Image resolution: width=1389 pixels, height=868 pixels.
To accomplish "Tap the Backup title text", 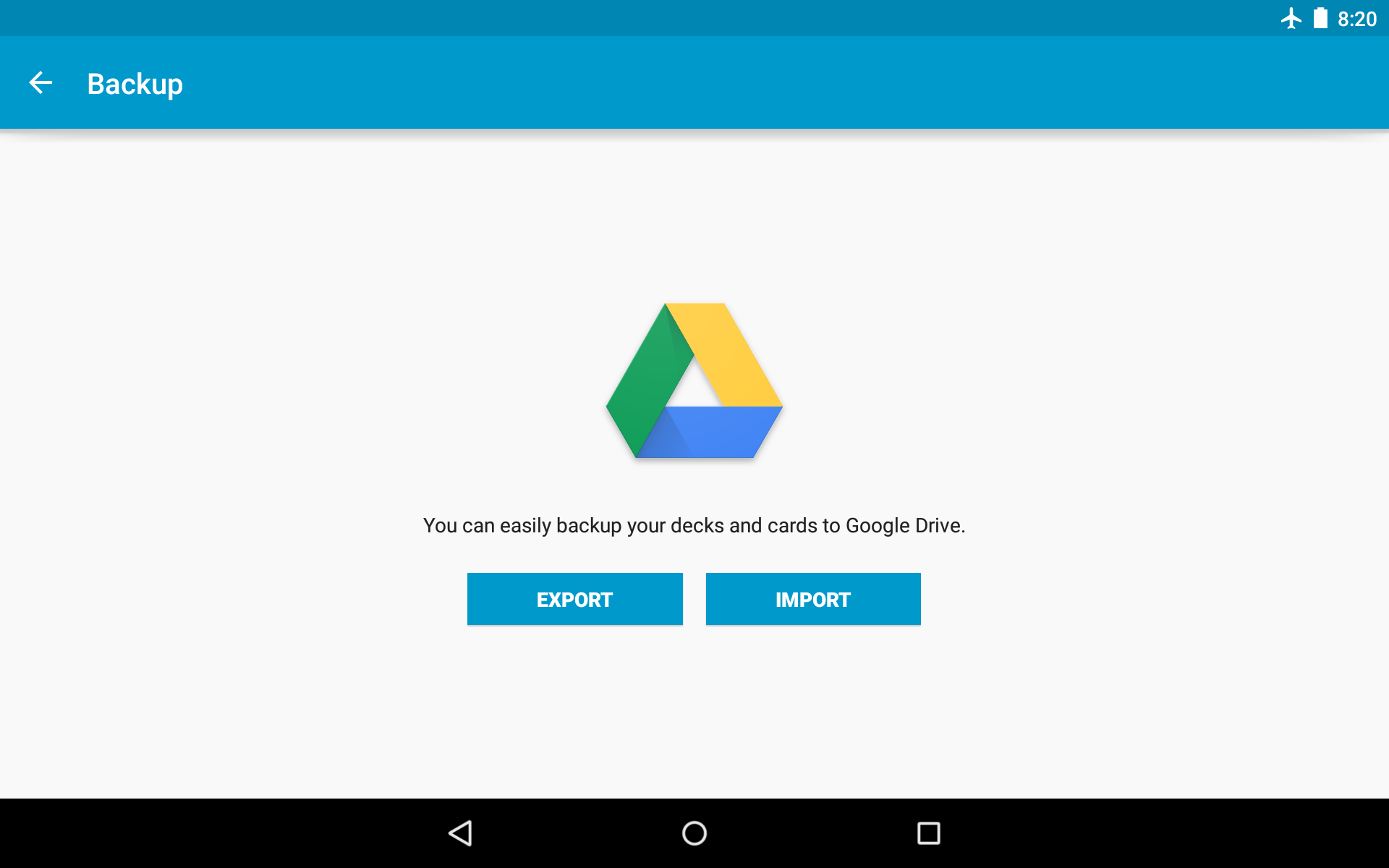I will click(135, 85).
